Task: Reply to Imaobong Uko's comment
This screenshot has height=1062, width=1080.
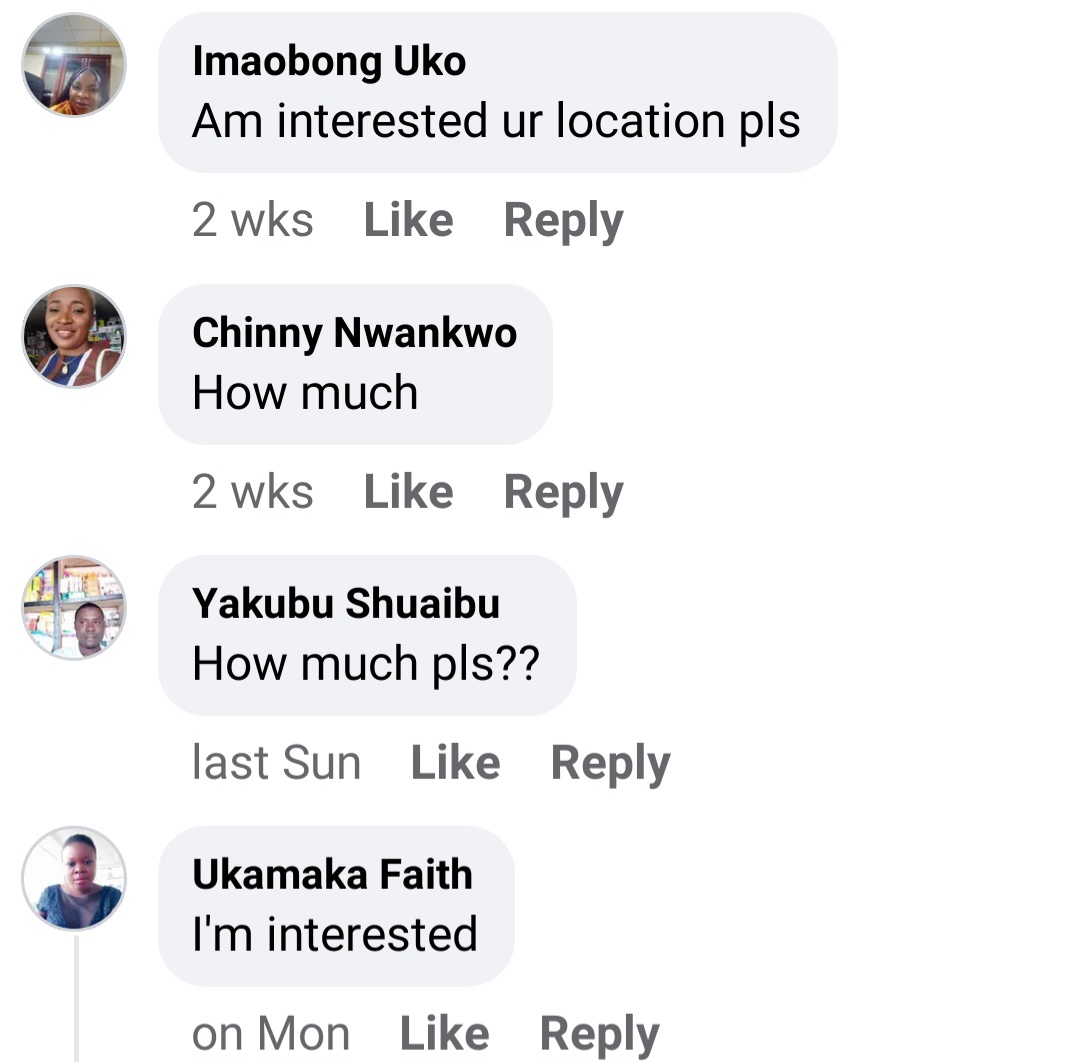Action: pyautogui.click(x=563, y=220)
